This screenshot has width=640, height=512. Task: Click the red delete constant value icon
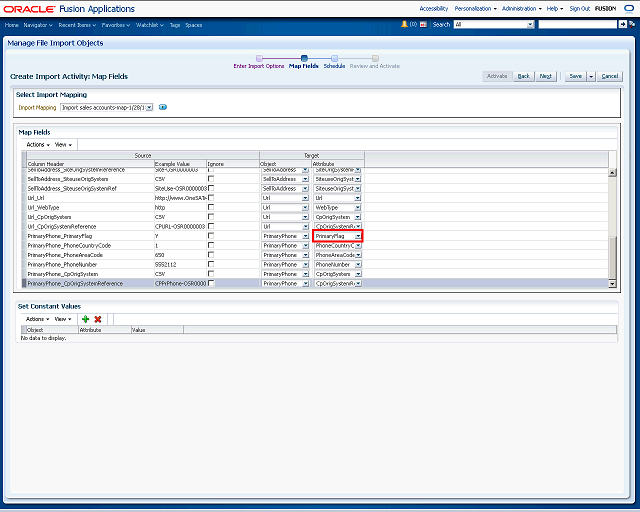tap(98, 318)
